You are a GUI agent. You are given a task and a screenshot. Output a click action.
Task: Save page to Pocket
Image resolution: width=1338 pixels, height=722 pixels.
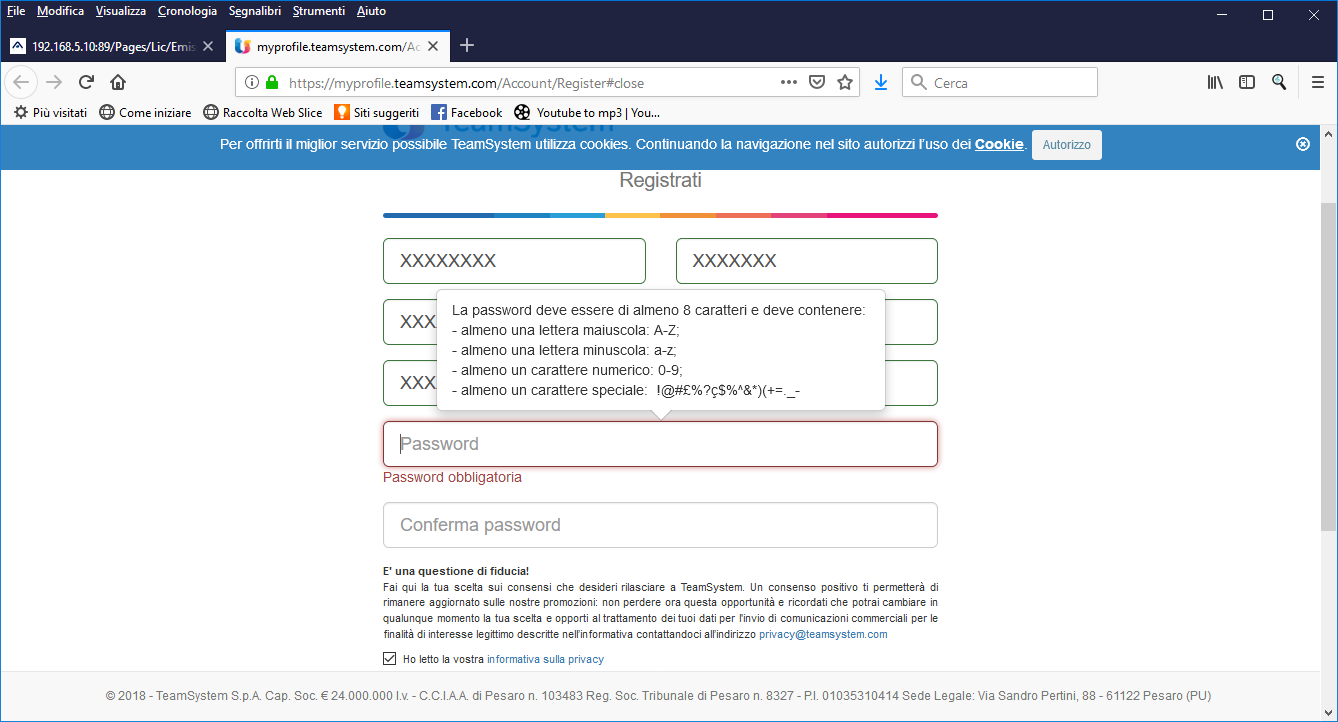click(817, 83)
